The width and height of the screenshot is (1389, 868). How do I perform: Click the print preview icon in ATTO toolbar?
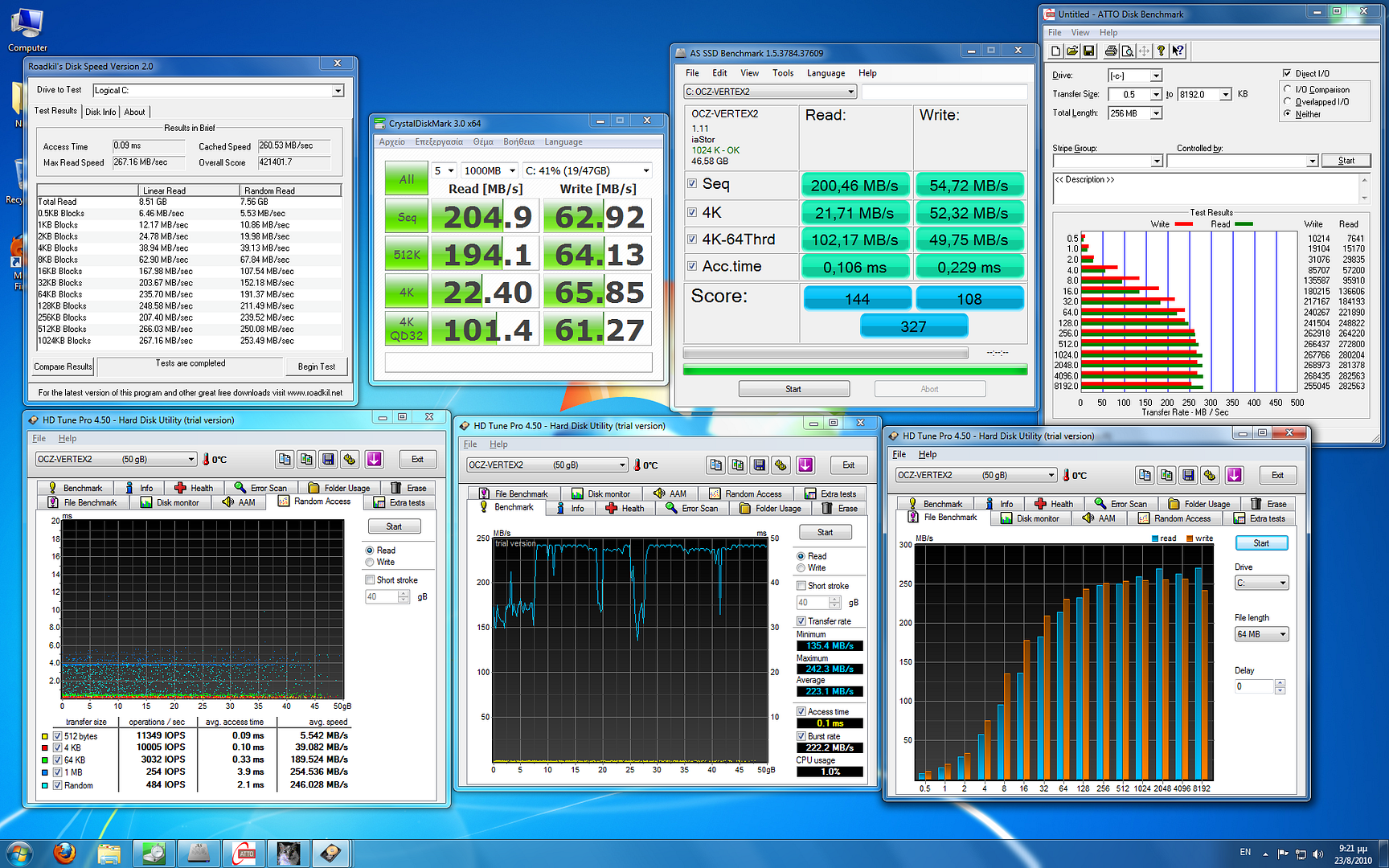[x=1128, y=51]
